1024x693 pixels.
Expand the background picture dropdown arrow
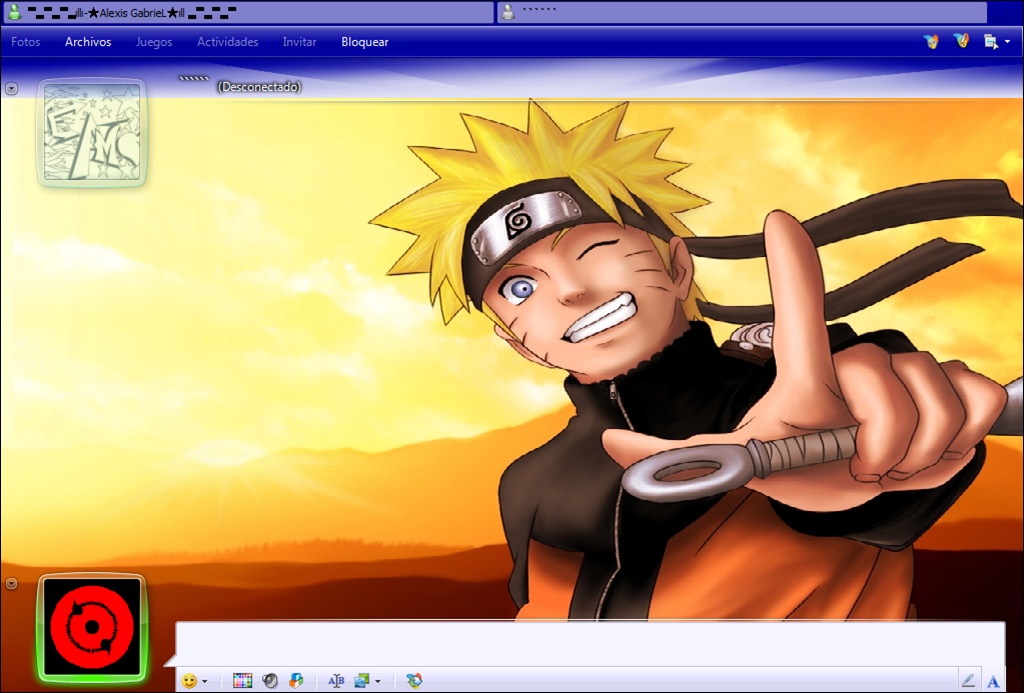pos(377,682)
